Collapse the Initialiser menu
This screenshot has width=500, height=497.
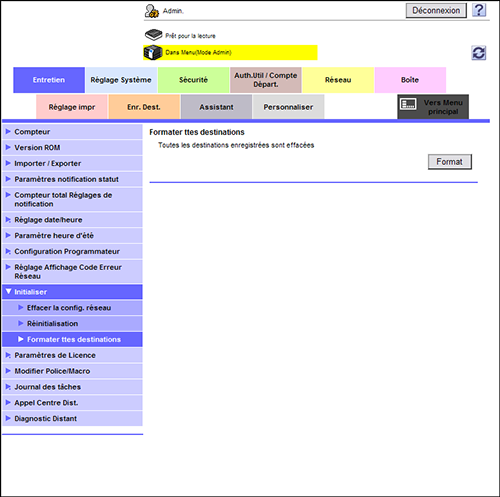tap(72, 292)
